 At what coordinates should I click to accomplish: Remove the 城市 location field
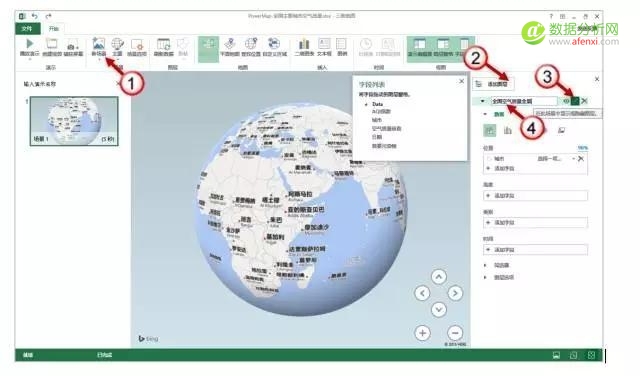tap(581, 158)
